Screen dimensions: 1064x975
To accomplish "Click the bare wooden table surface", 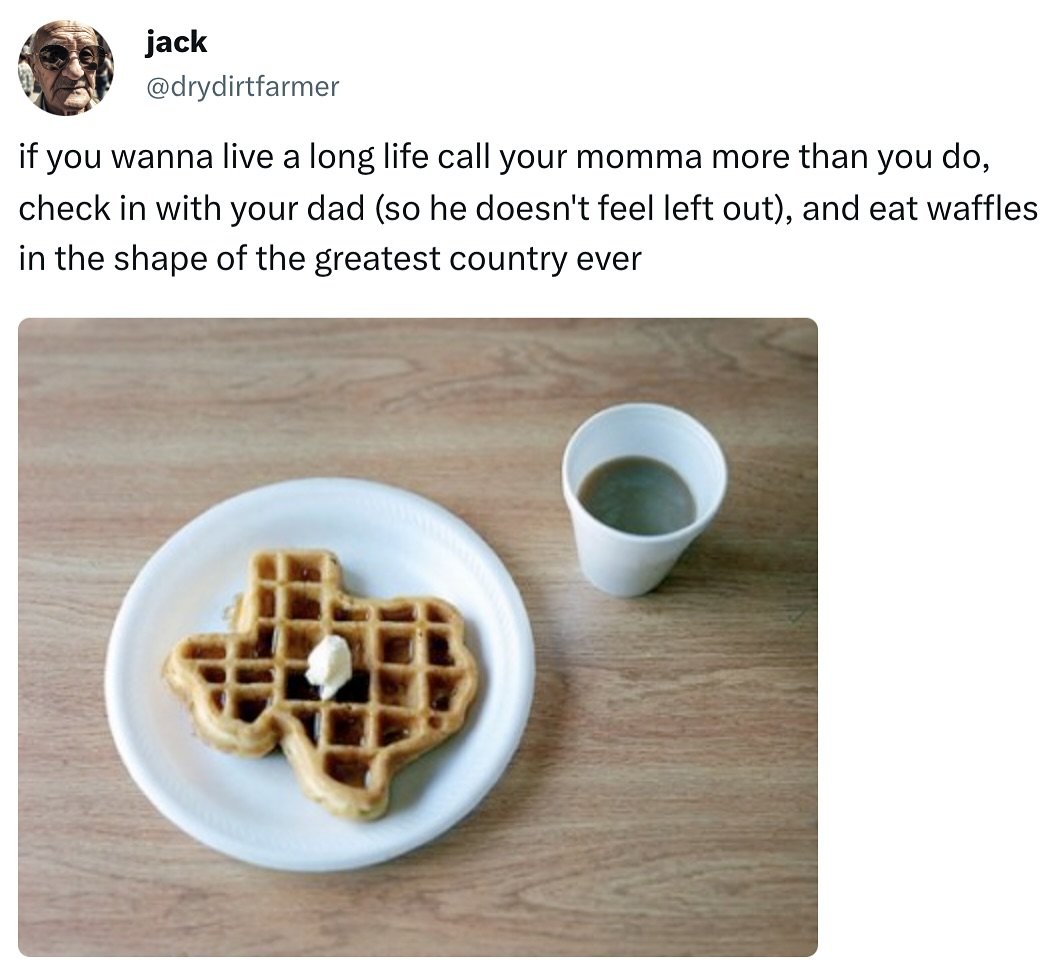I will tap(679, 780).
